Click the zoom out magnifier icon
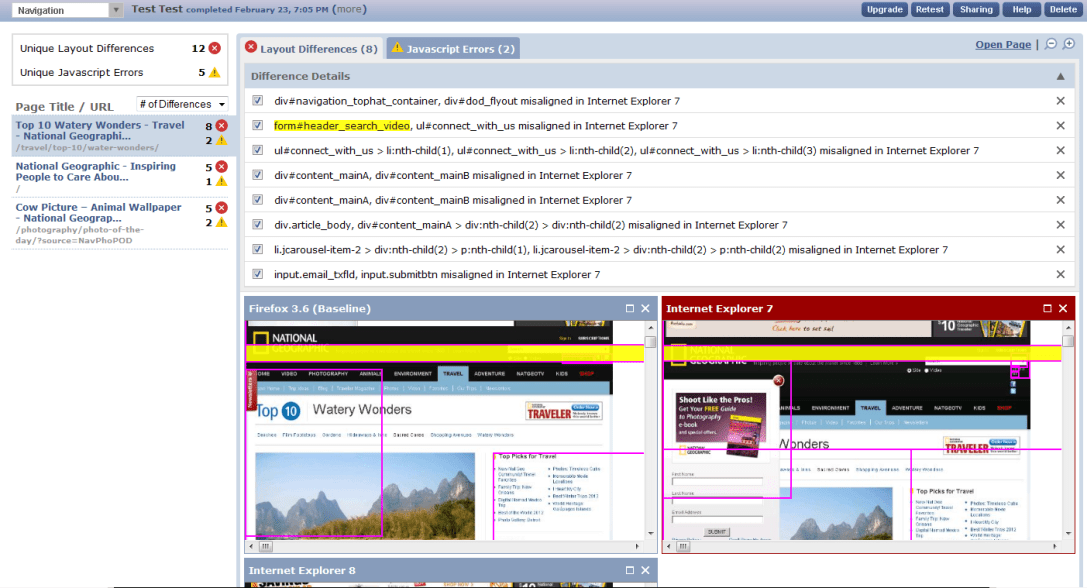The image size is (1087, 588). (1051, 44)
